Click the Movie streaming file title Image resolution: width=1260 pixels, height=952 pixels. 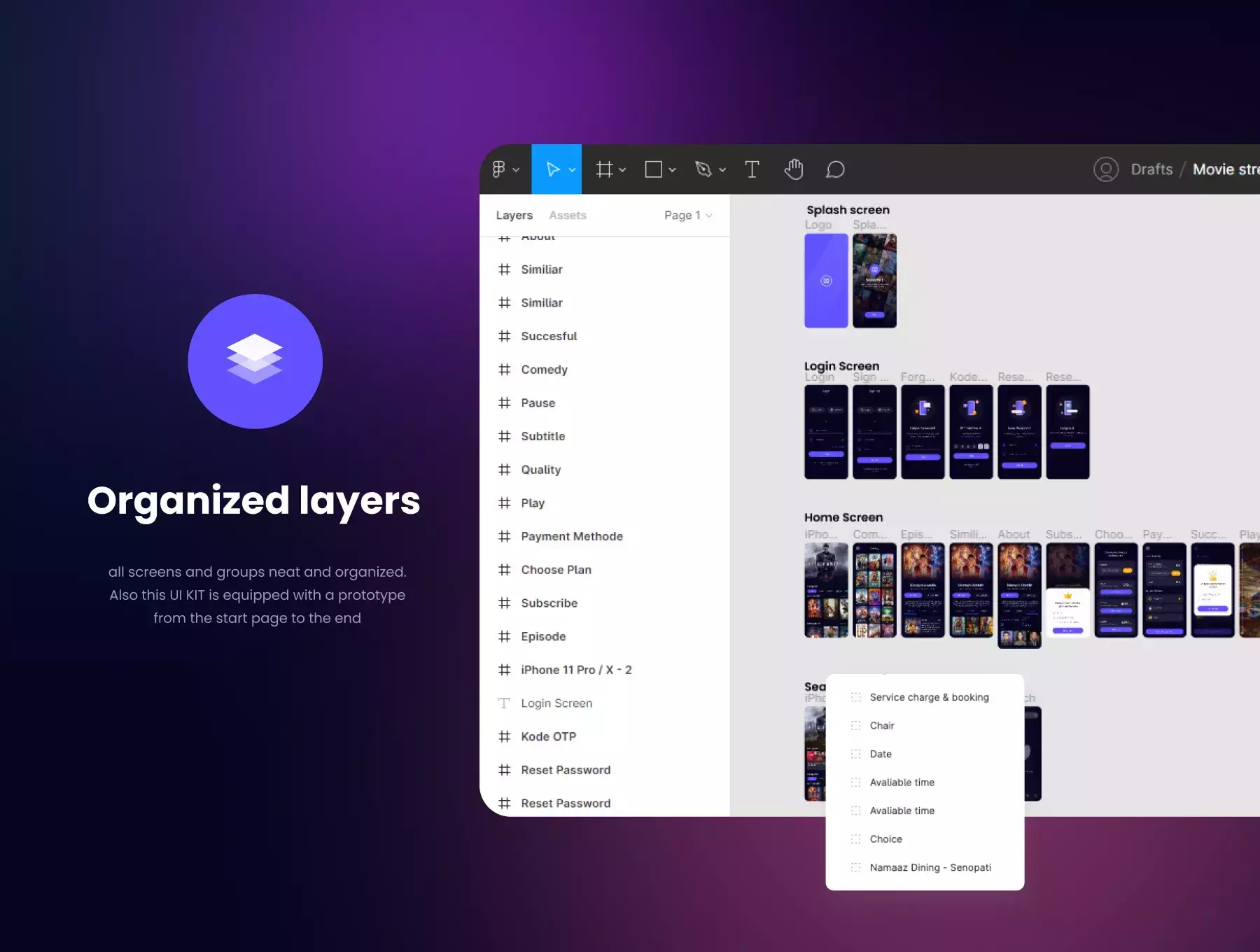click(x=1226, y=169)
